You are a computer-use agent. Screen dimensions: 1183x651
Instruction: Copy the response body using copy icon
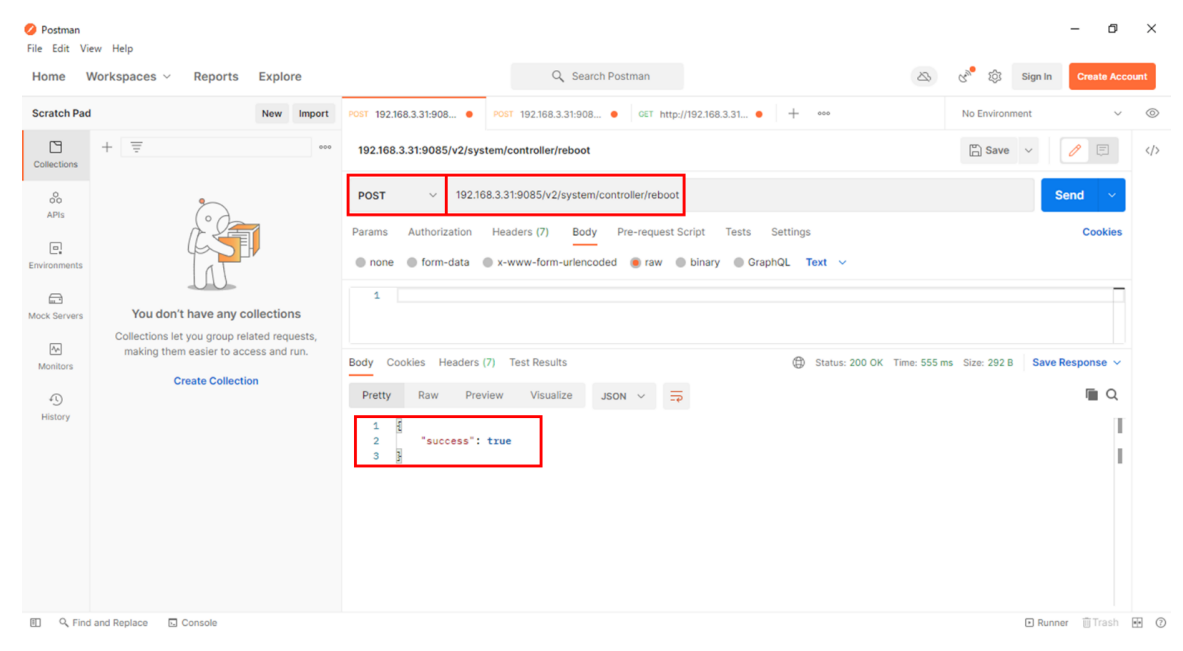[1091, 395]
